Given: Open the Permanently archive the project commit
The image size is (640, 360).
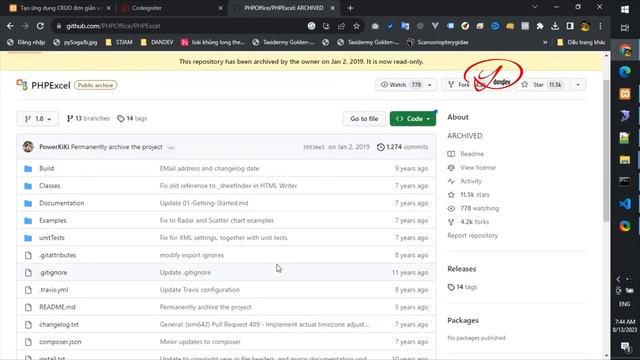Looking at the screenshot, I should pos(117,147).
